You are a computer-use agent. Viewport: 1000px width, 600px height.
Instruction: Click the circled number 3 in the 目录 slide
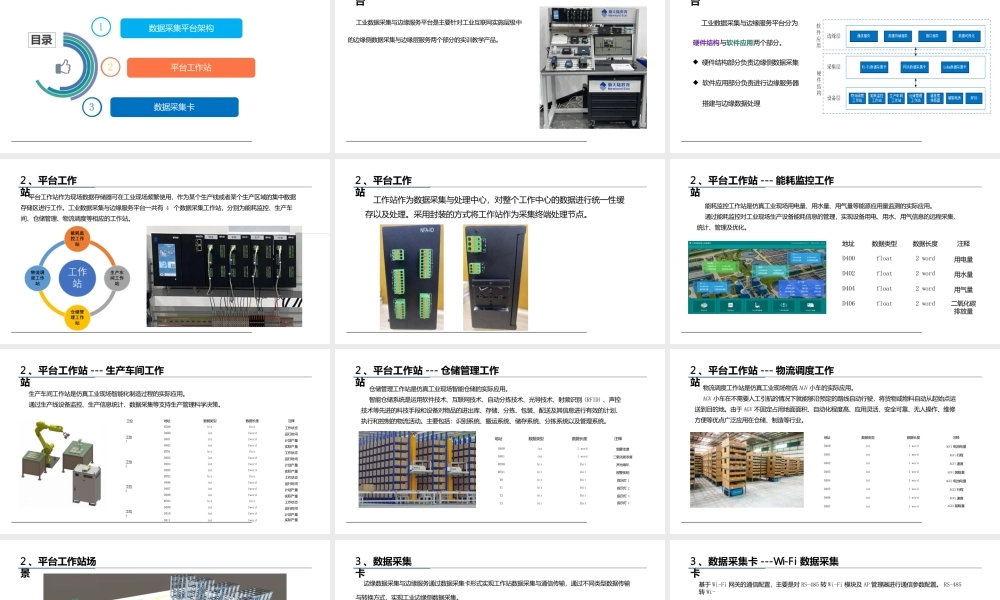click(92, 106)
